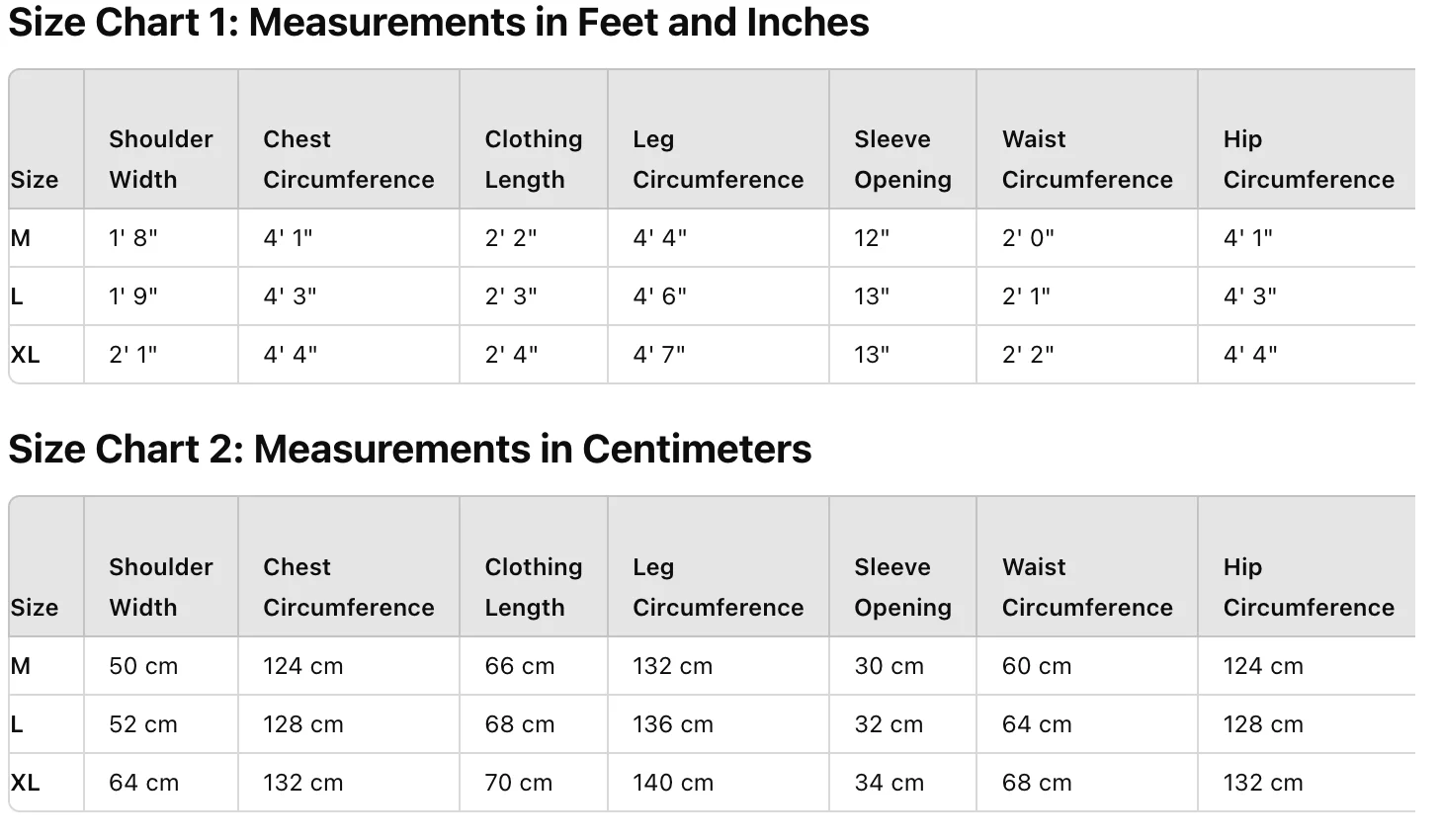Click the 60 cm waist circumference cell
This screenshot has width=1441, height=840.
(x=1036, y=666)
